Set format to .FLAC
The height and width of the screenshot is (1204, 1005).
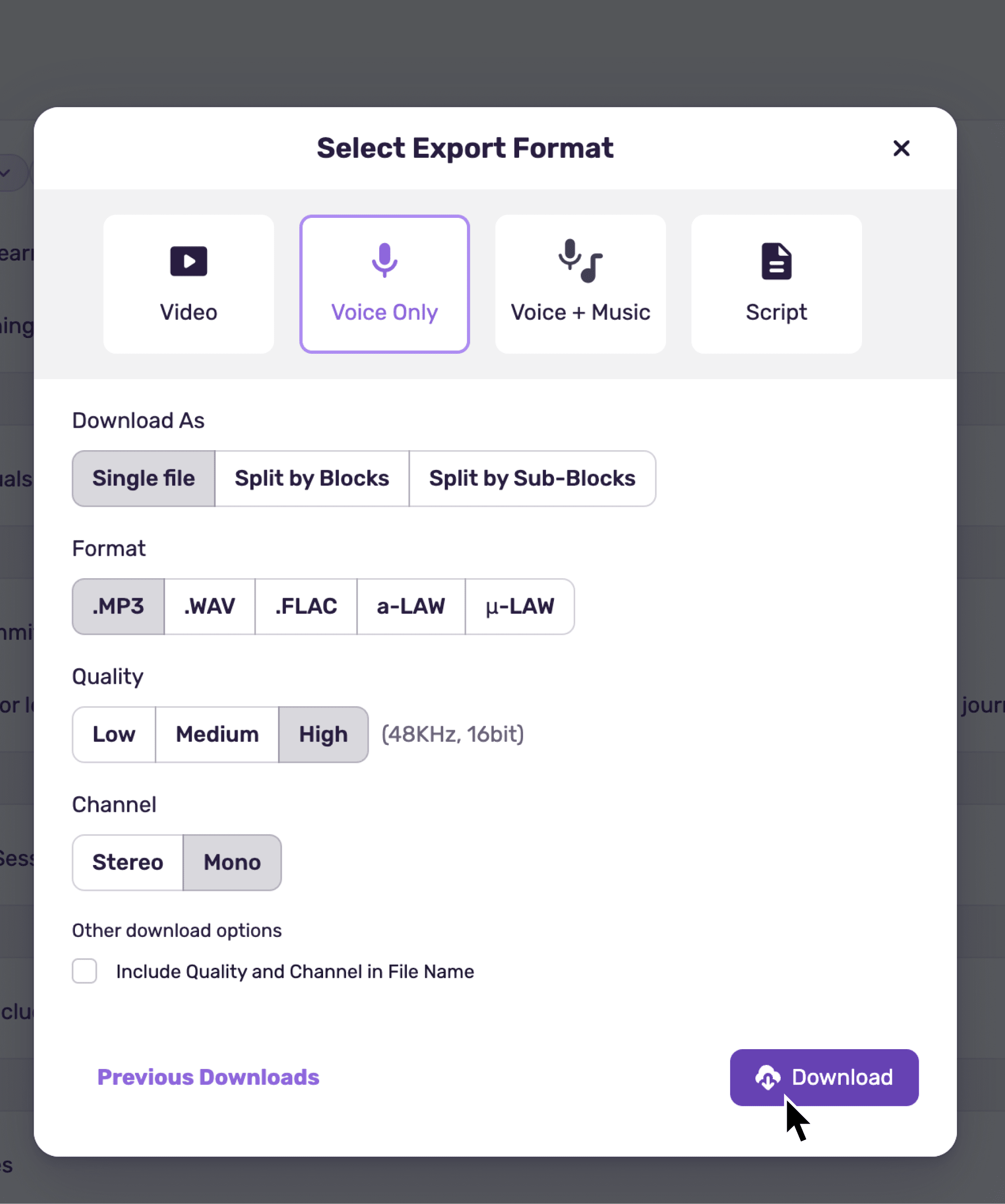tap(306, 606)
